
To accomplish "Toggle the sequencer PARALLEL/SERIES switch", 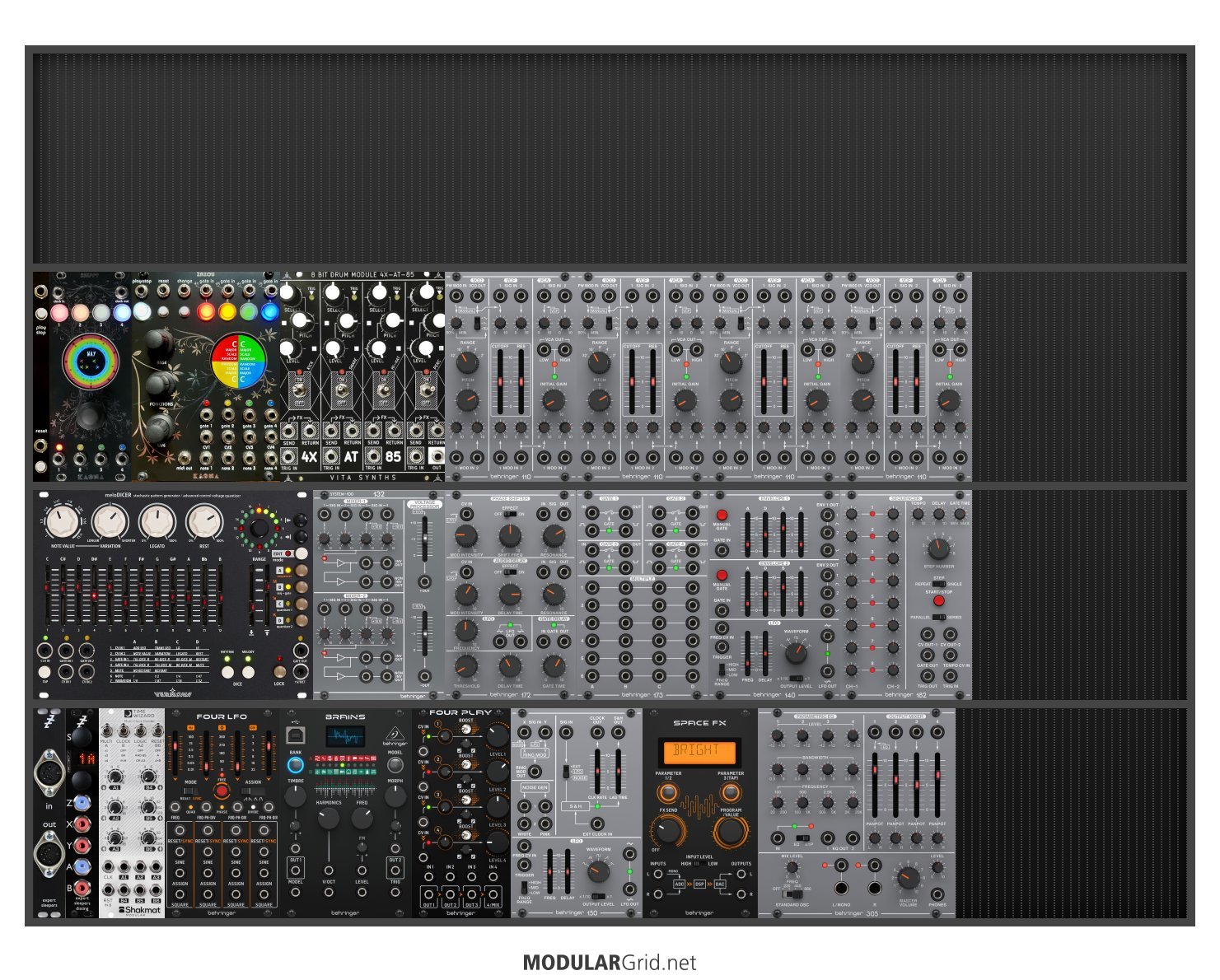I will pyautogui.click(x=938, y=617).
